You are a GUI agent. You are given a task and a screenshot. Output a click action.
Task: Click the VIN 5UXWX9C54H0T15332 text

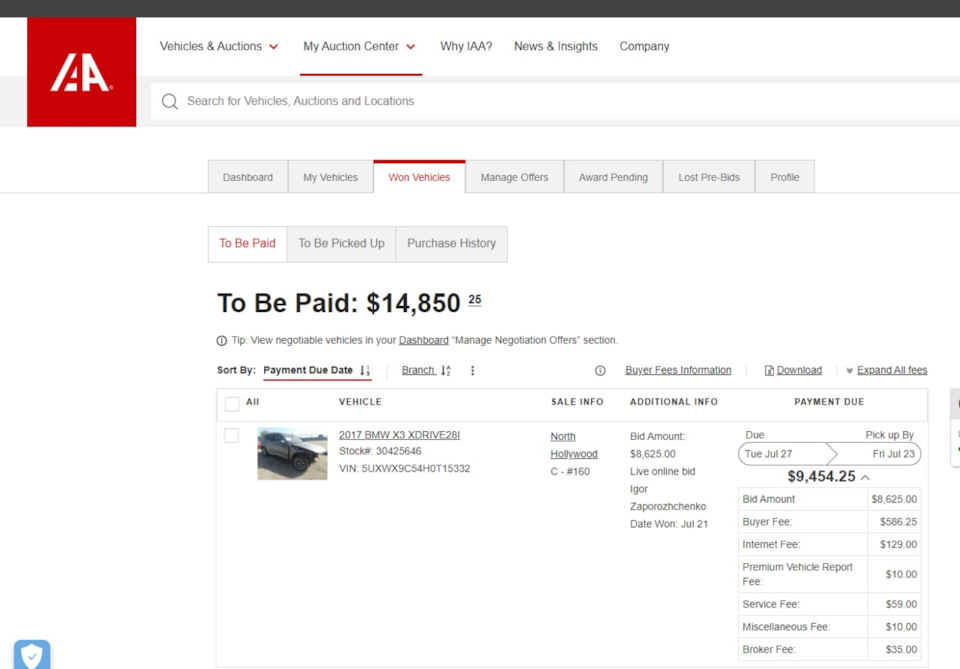click(405, 469)
